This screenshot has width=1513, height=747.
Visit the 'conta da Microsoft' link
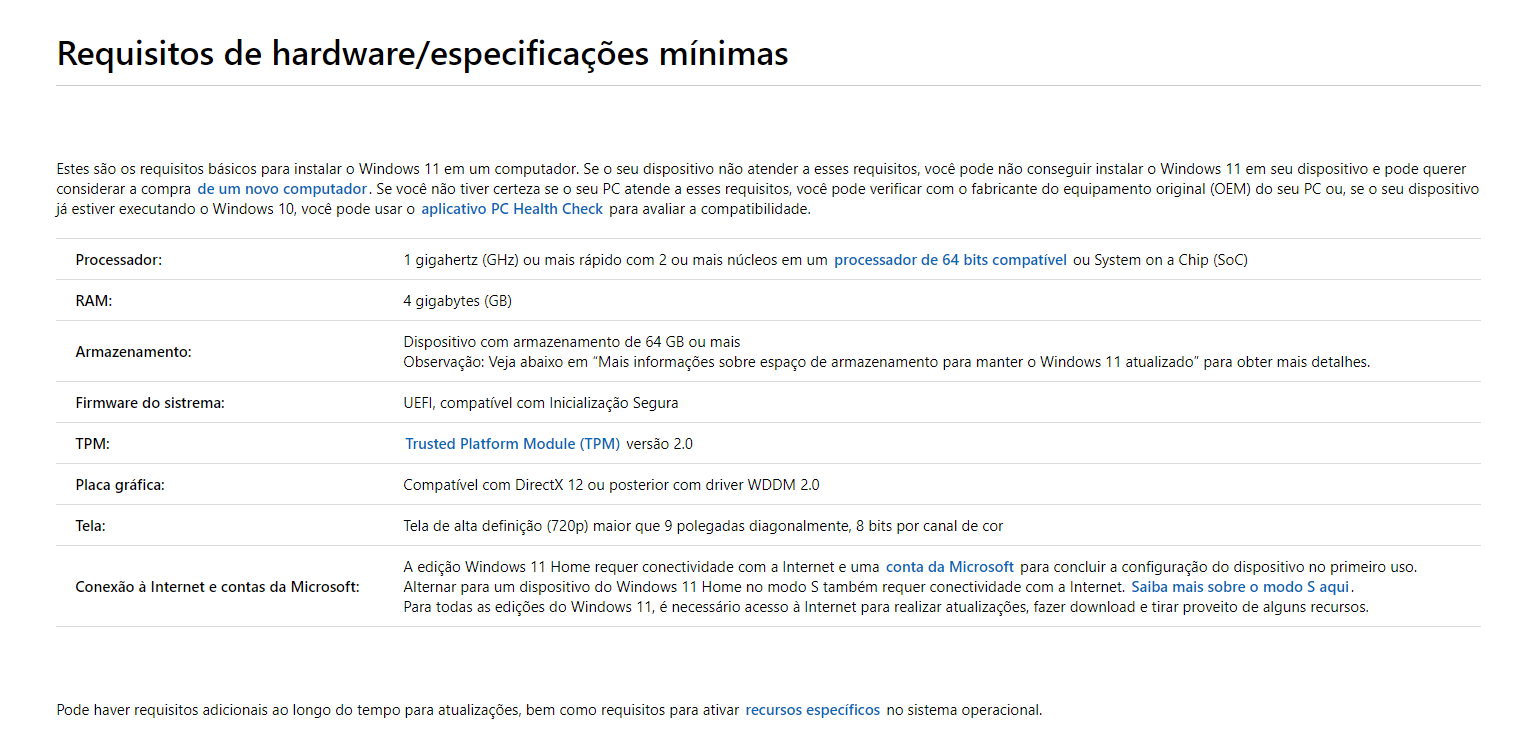[x=950, y=567]
